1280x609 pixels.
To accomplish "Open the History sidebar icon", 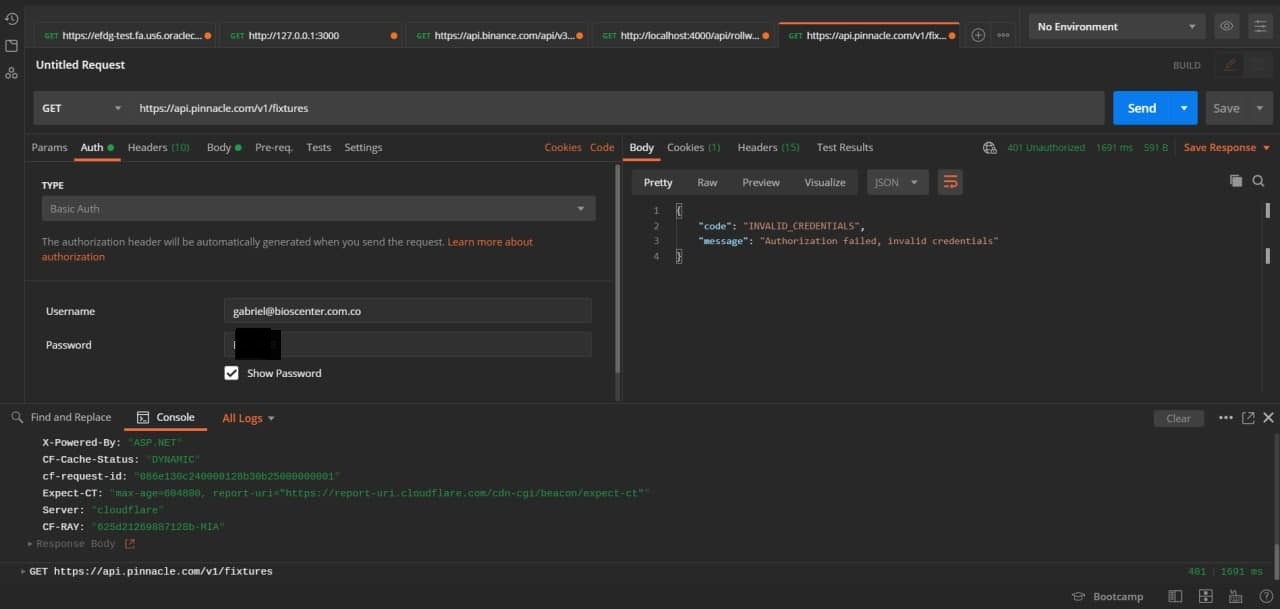I will [11, 19].
